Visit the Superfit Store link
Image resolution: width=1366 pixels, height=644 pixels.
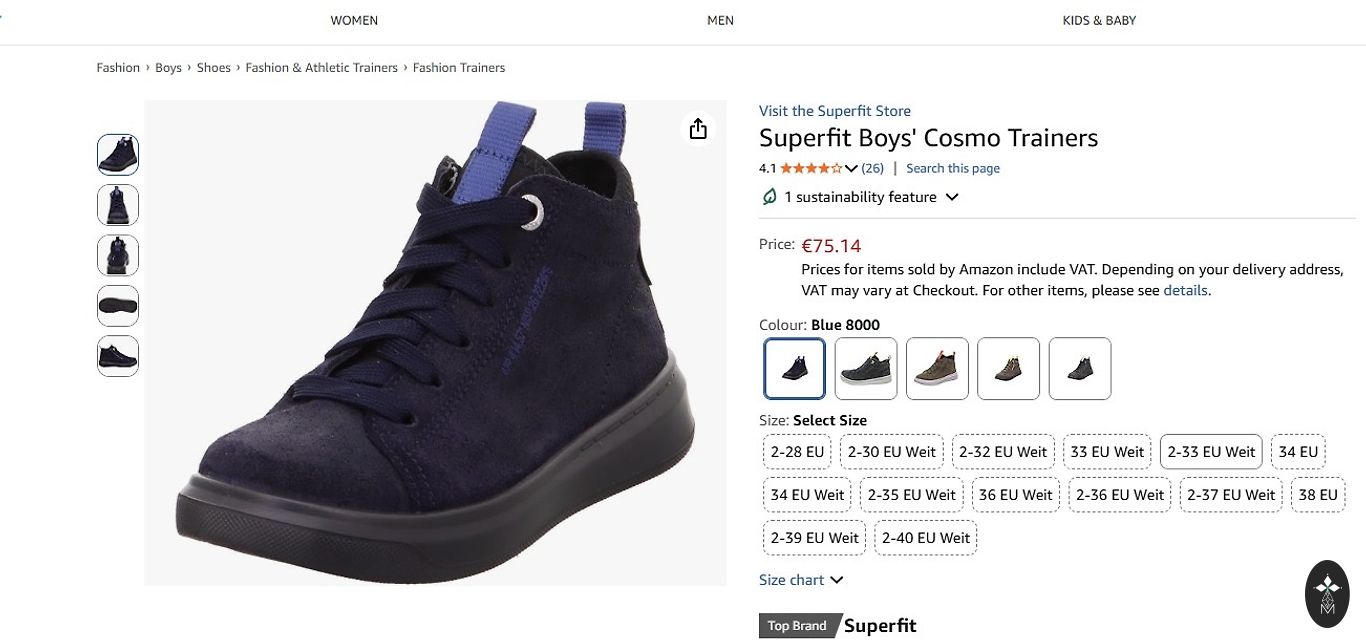[834, 111]
